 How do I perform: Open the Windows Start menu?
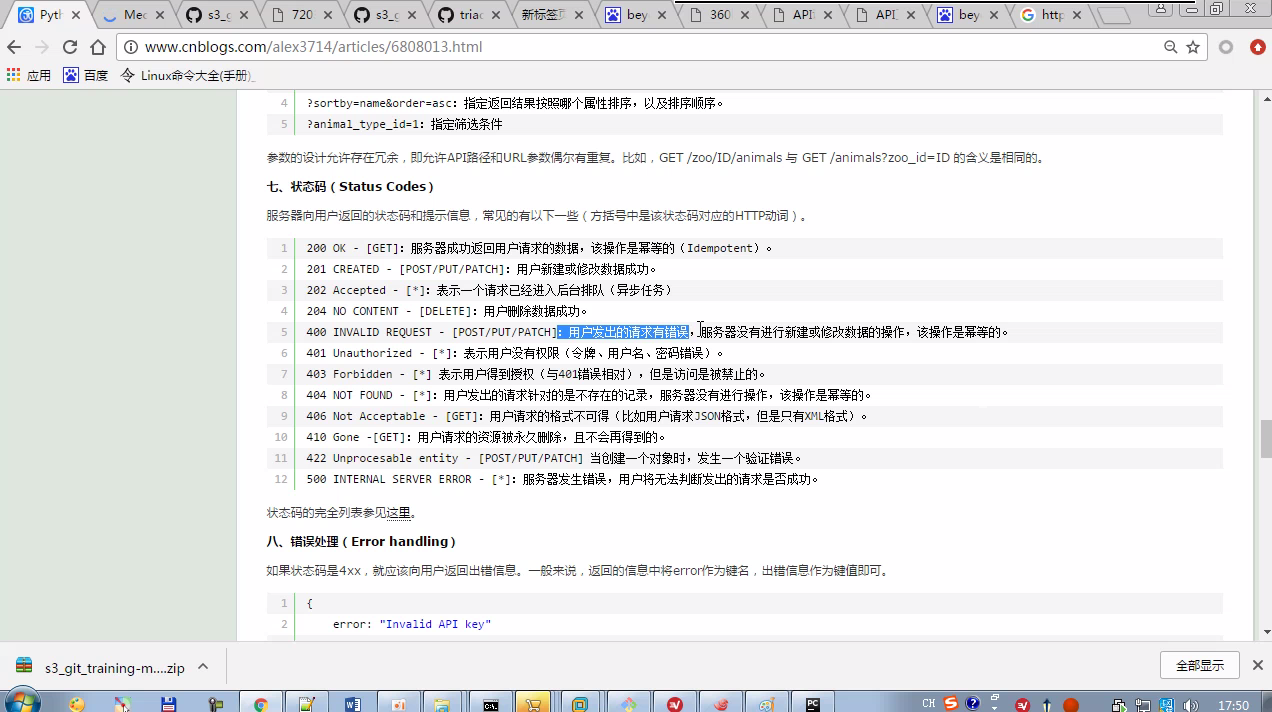[x=21, y=702]
